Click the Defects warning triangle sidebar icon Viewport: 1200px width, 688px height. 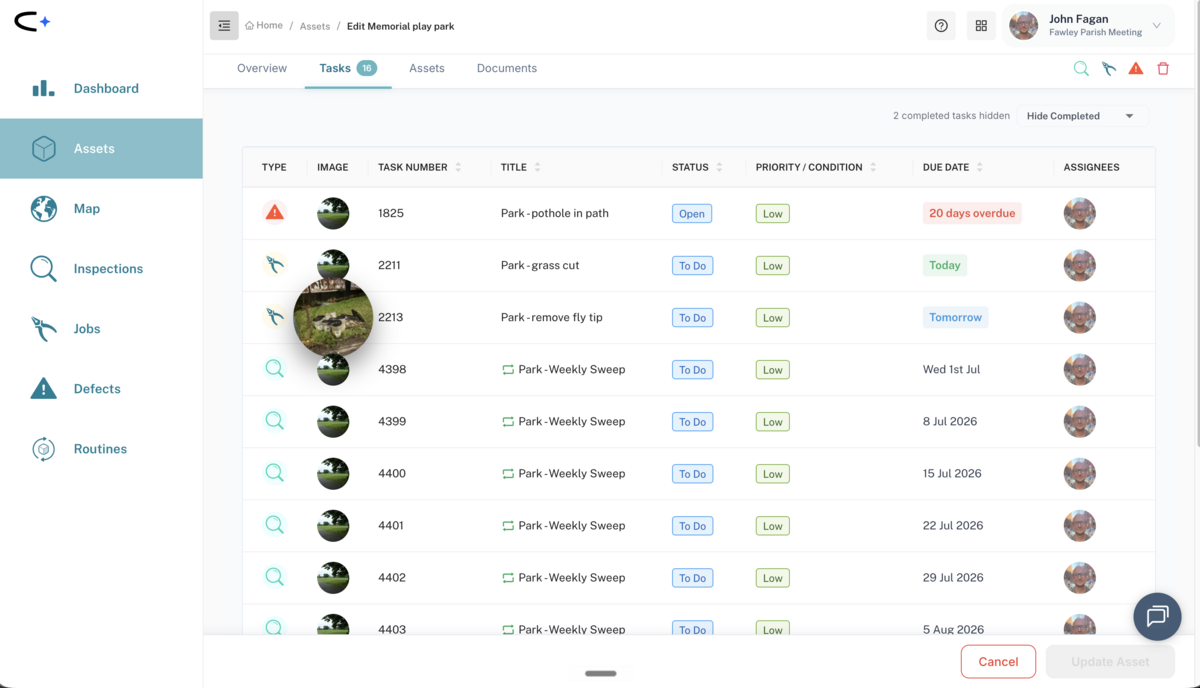point(43,389)
